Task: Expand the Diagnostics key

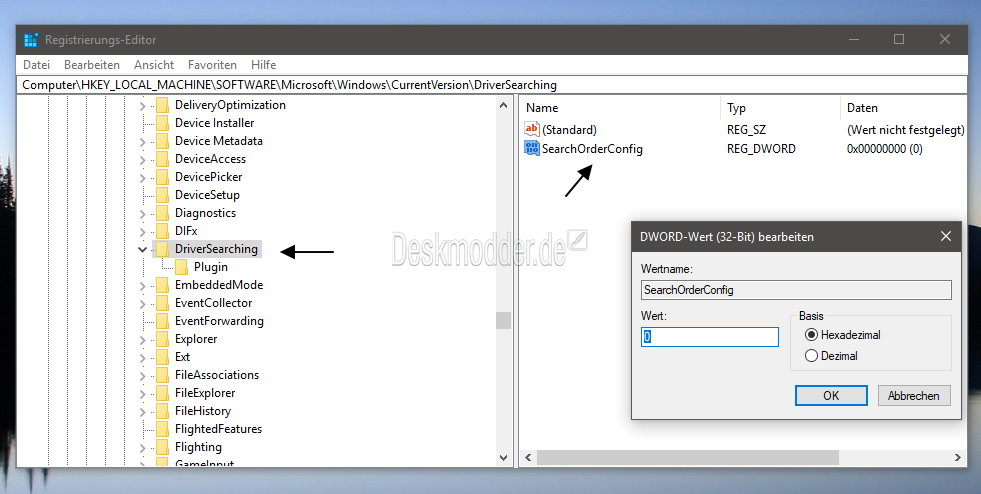Action: (143, 214)
